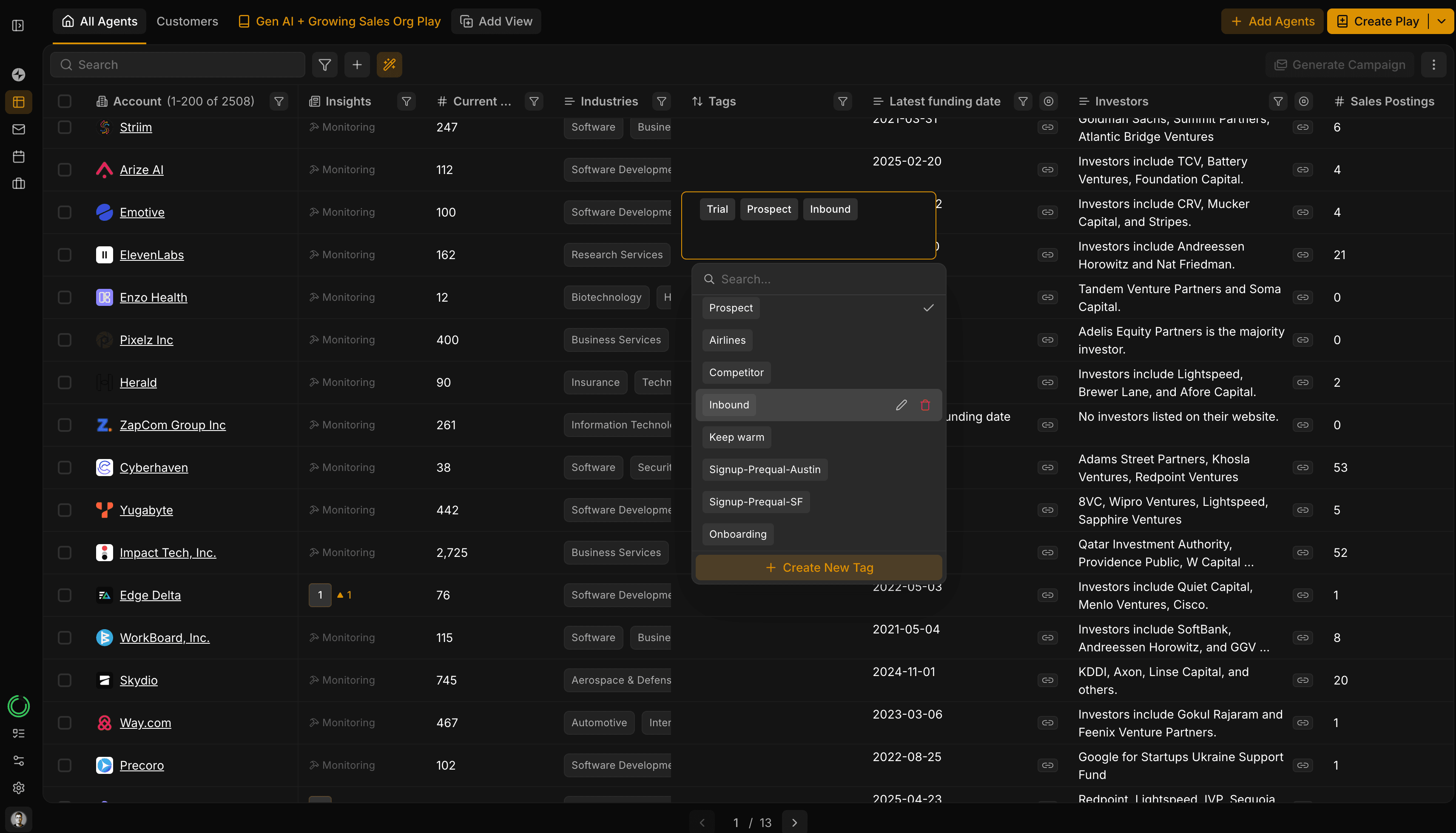Viewport: 1456px width, 833px height.
Task: Check the Arize AI row checkbox
Action: [65, 169]
